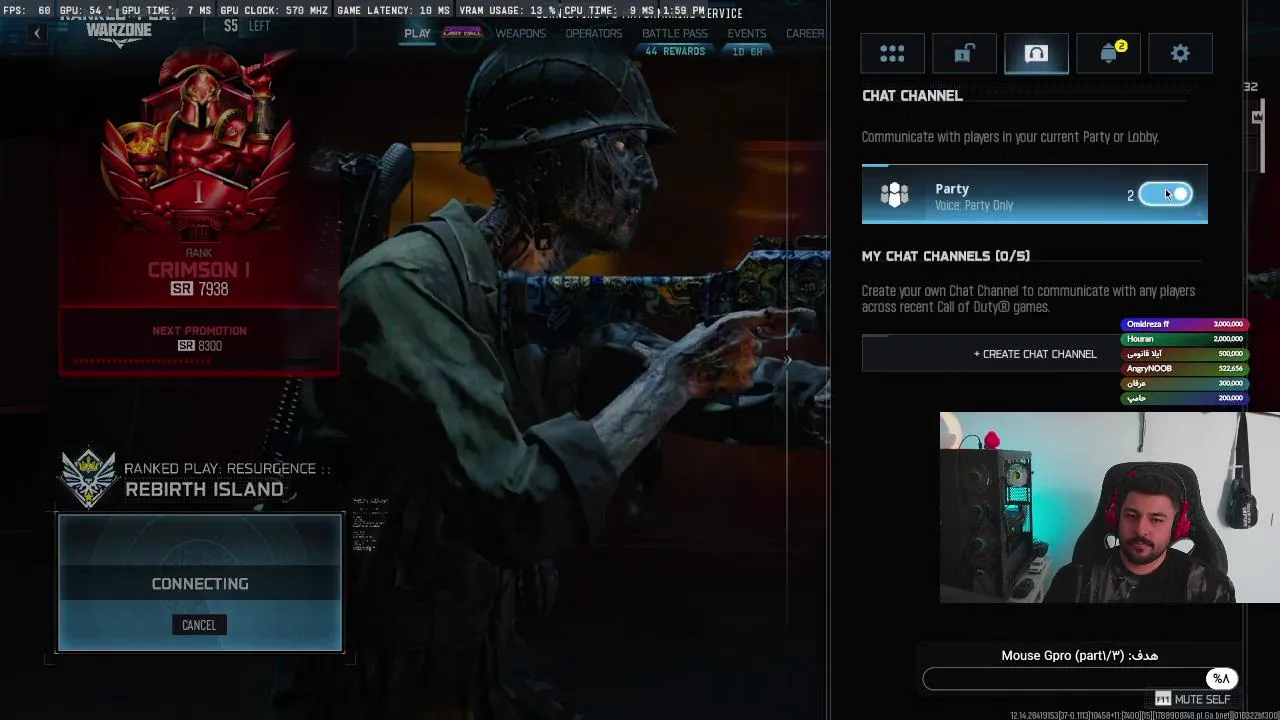Open the CAREER tab
Screen dimensions: 1280x720
click(x=805, y=33)
